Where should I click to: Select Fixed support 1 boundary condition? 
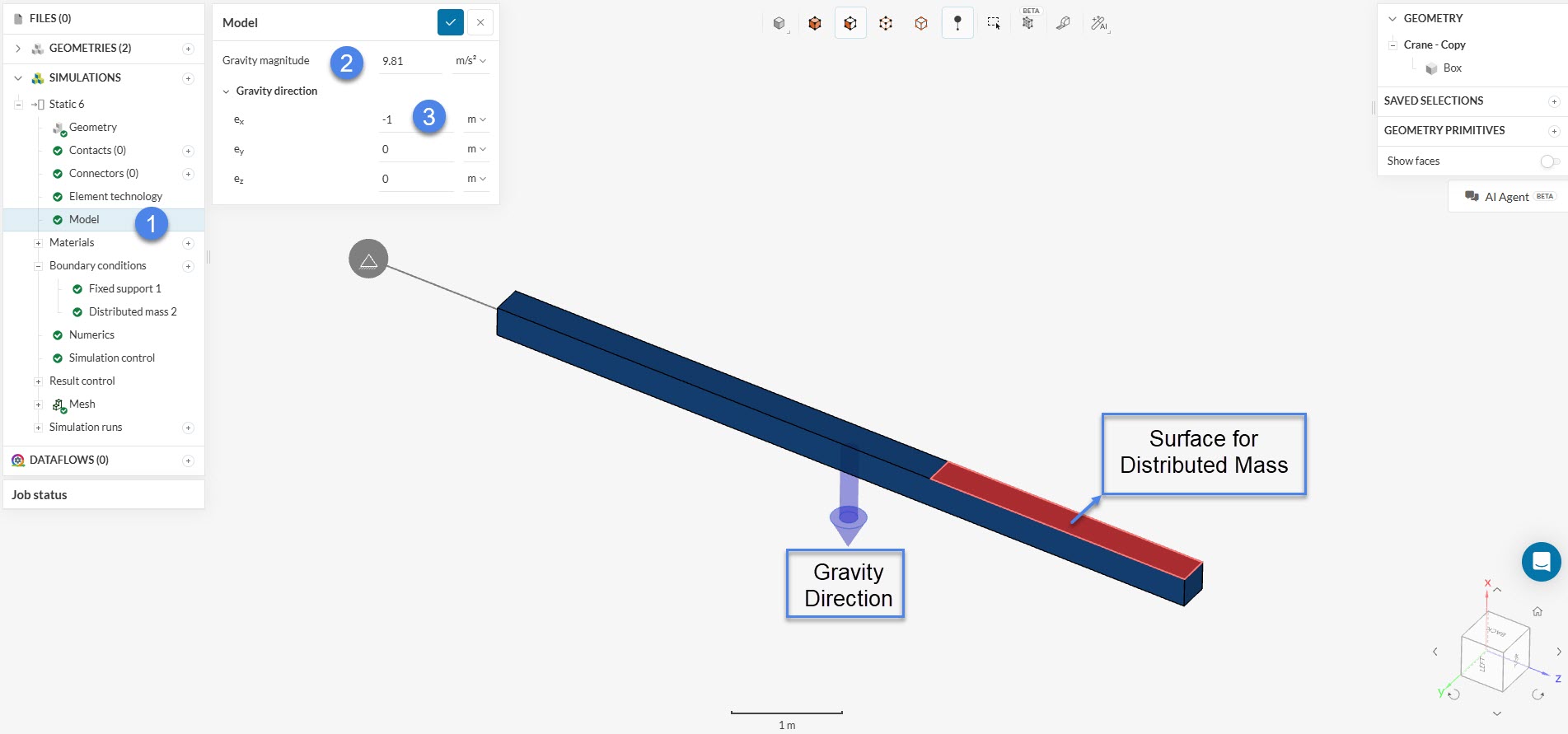coord(124,289)
